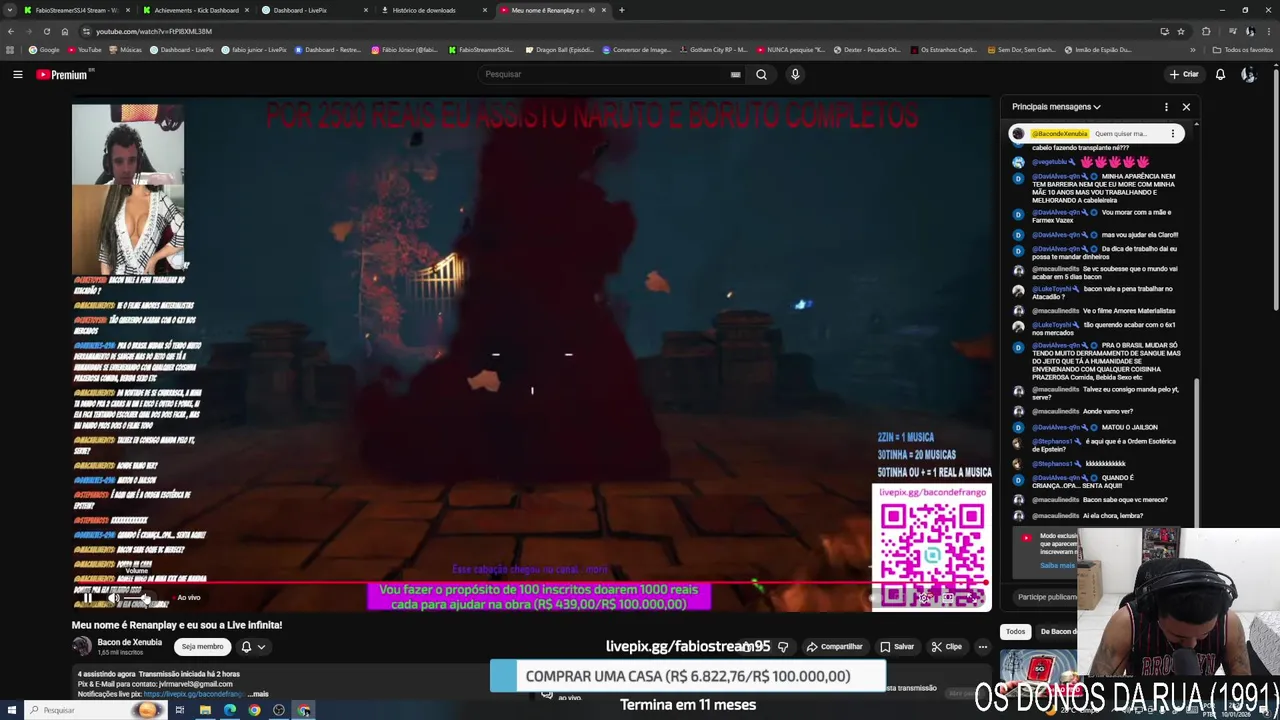The height and width of the screenshot is (720, 1280).
Task: Close the live chat panel
Action: [1186, 107]
